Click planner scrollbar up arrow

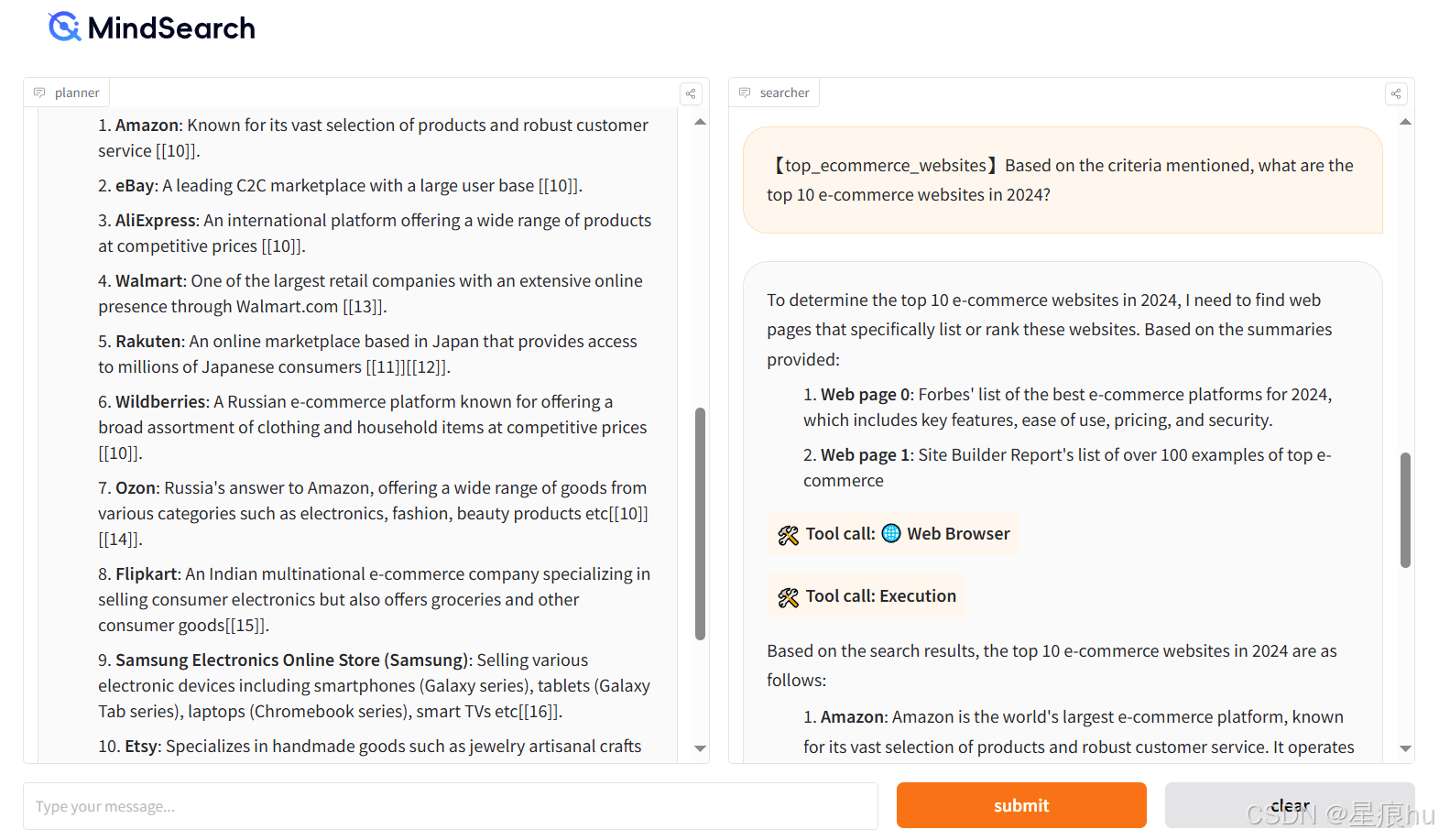700,122
